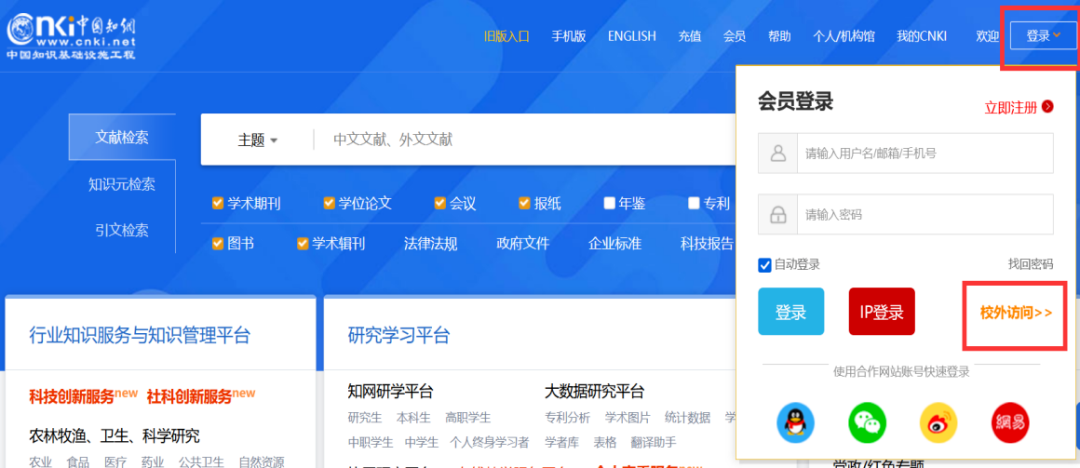Click the lock icon beside password field
Screen dimensions: 1080x468
click(778, 214)
